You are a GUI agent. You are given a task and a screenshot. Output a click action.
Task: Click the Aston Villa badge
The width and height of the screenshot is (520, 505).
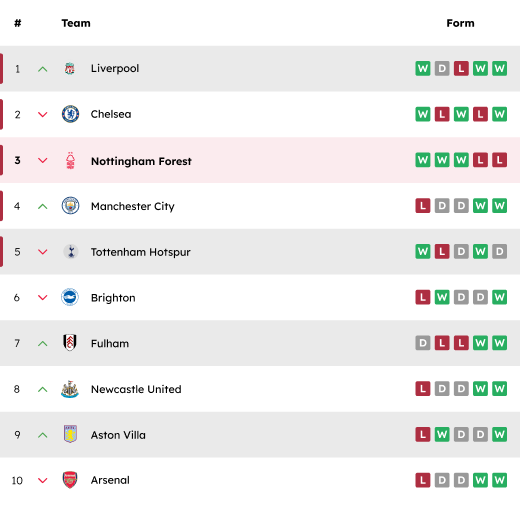pos(70,434)
